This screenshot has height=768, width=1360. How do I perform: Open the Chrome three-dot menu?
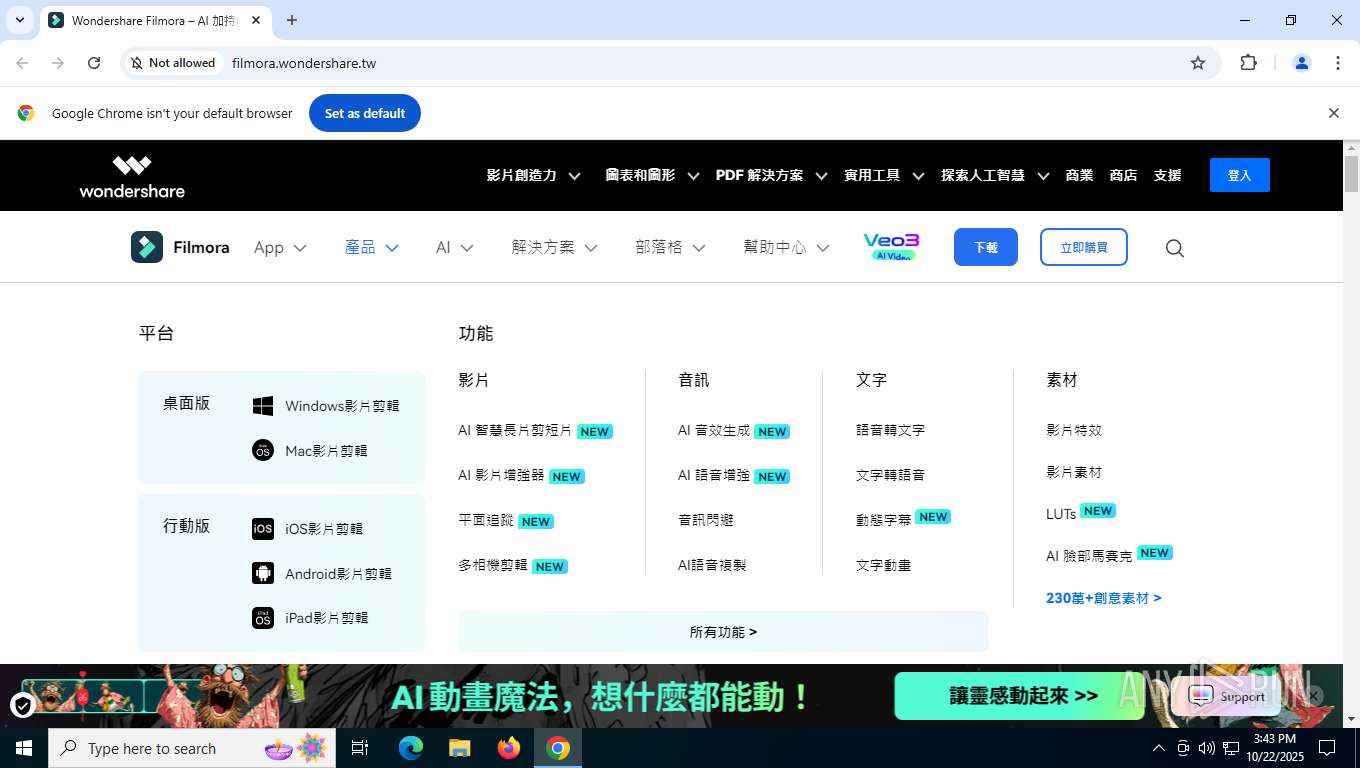pos(1338,63)
